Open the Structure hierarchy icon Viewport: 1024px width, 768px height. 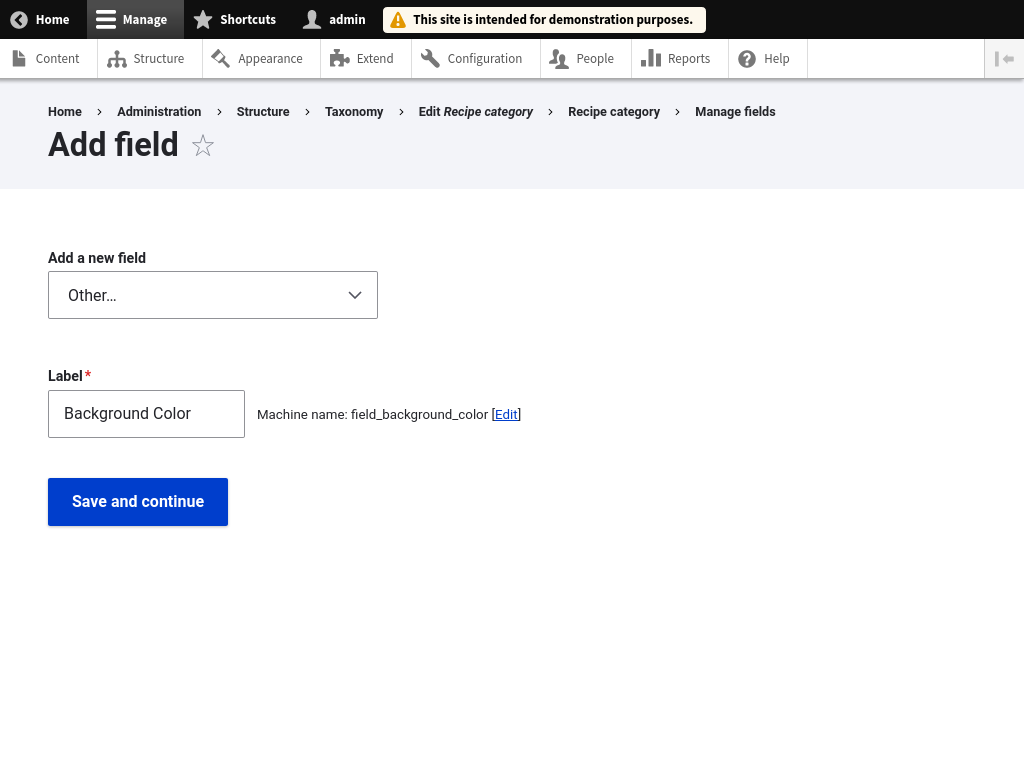pyautogui.click(x=117, y=58)
